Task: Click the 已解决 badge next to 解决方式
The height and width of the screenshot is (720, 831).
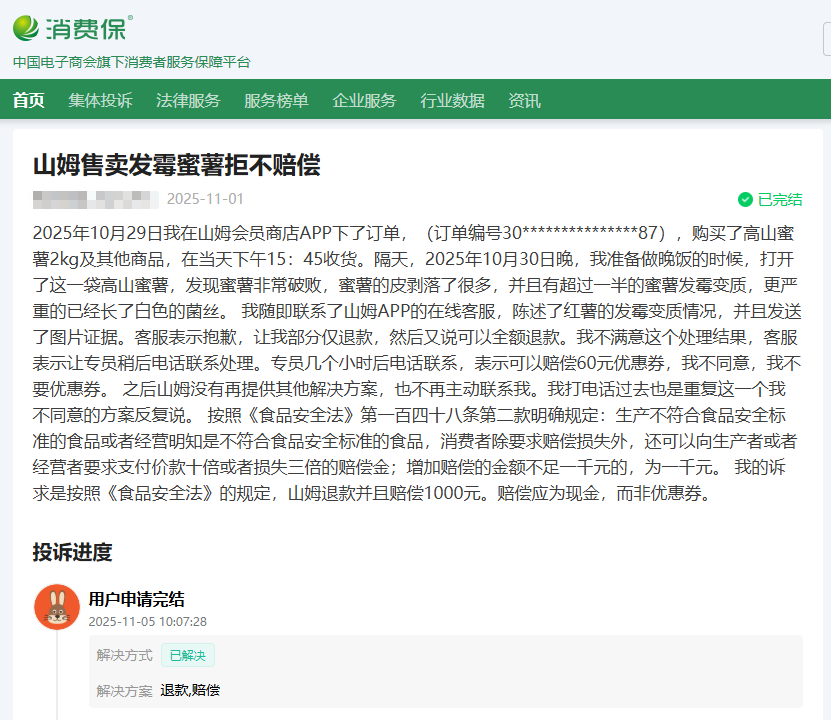Action: pyautogui.click(x=188, y=656)
